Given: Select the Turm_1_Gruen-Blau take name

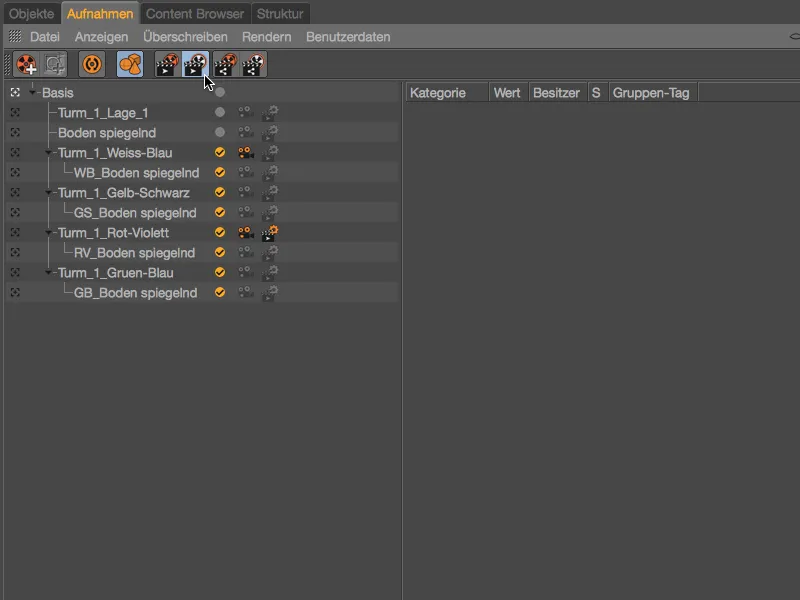Looking at the screenshot, I should pyautogui.click(x=115, y=273).
